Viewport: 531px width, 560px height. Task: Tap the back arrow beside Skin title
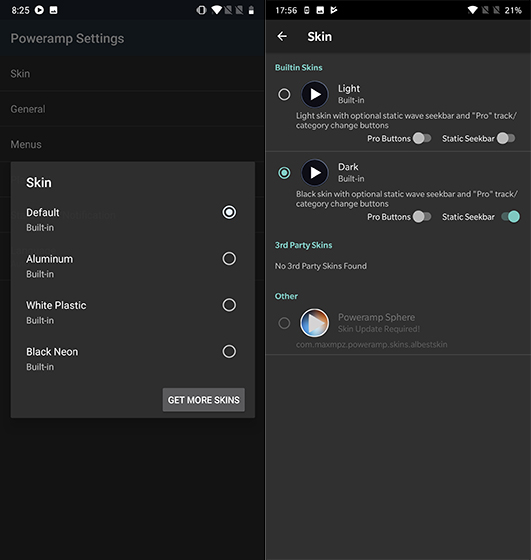click(282, 36)
